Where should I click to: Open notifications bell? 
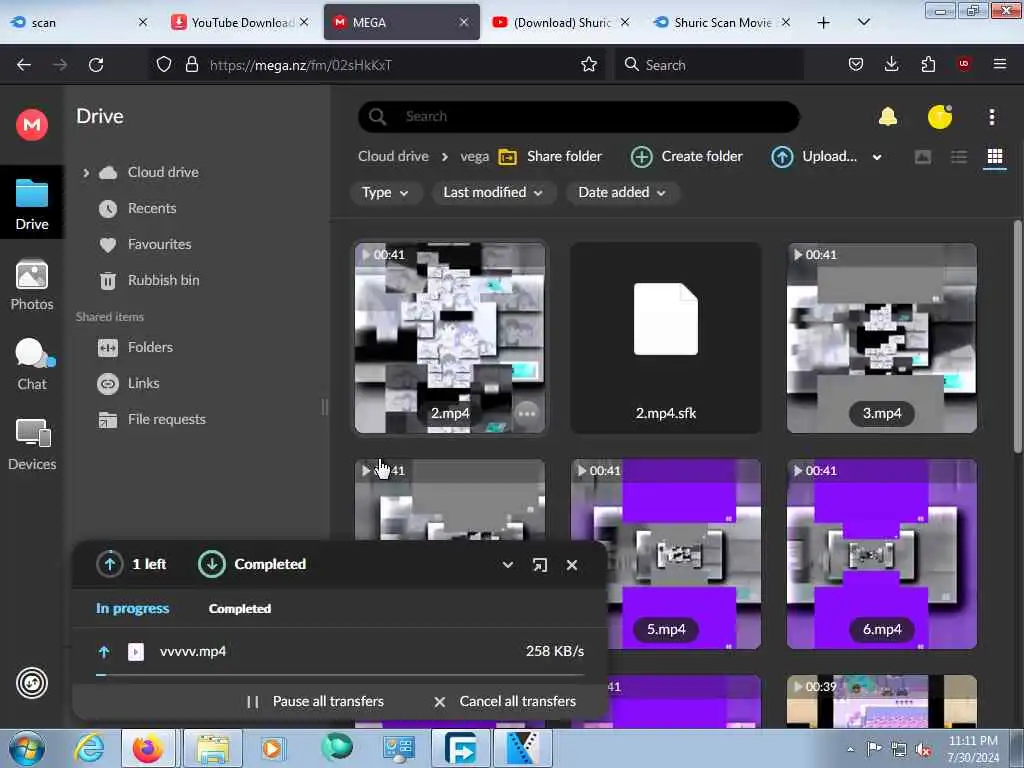click(888, 117)
